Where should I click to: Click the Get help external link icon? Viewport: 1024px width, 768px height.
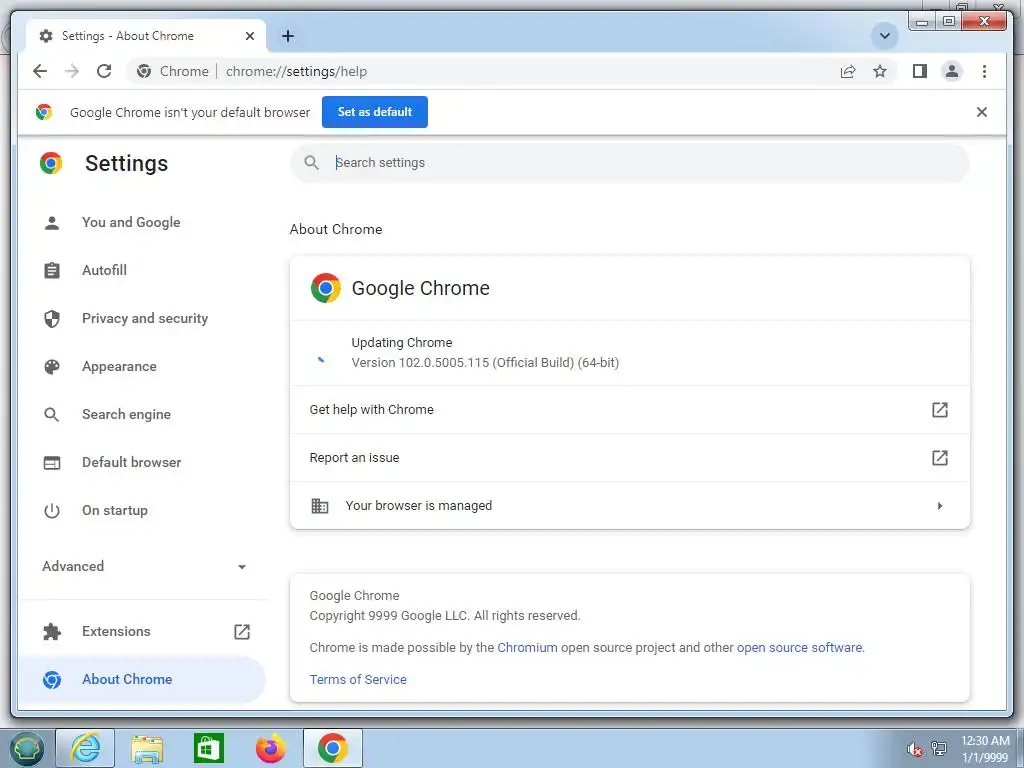tap(939, 409)
